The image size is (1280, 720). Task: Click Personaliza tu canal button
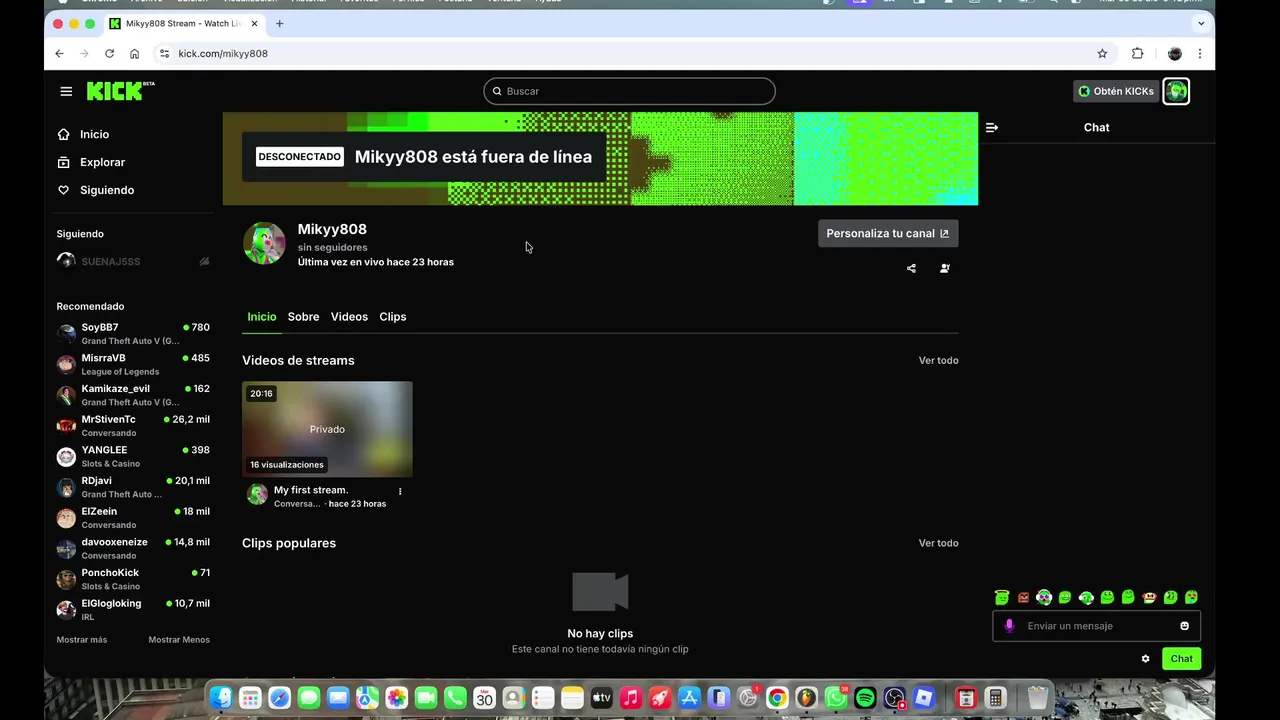(888, 233)
